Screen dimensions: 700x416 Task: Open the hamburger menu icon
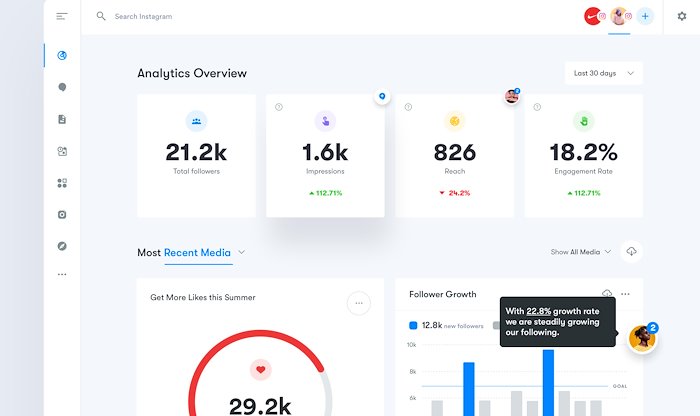(62, 17)
